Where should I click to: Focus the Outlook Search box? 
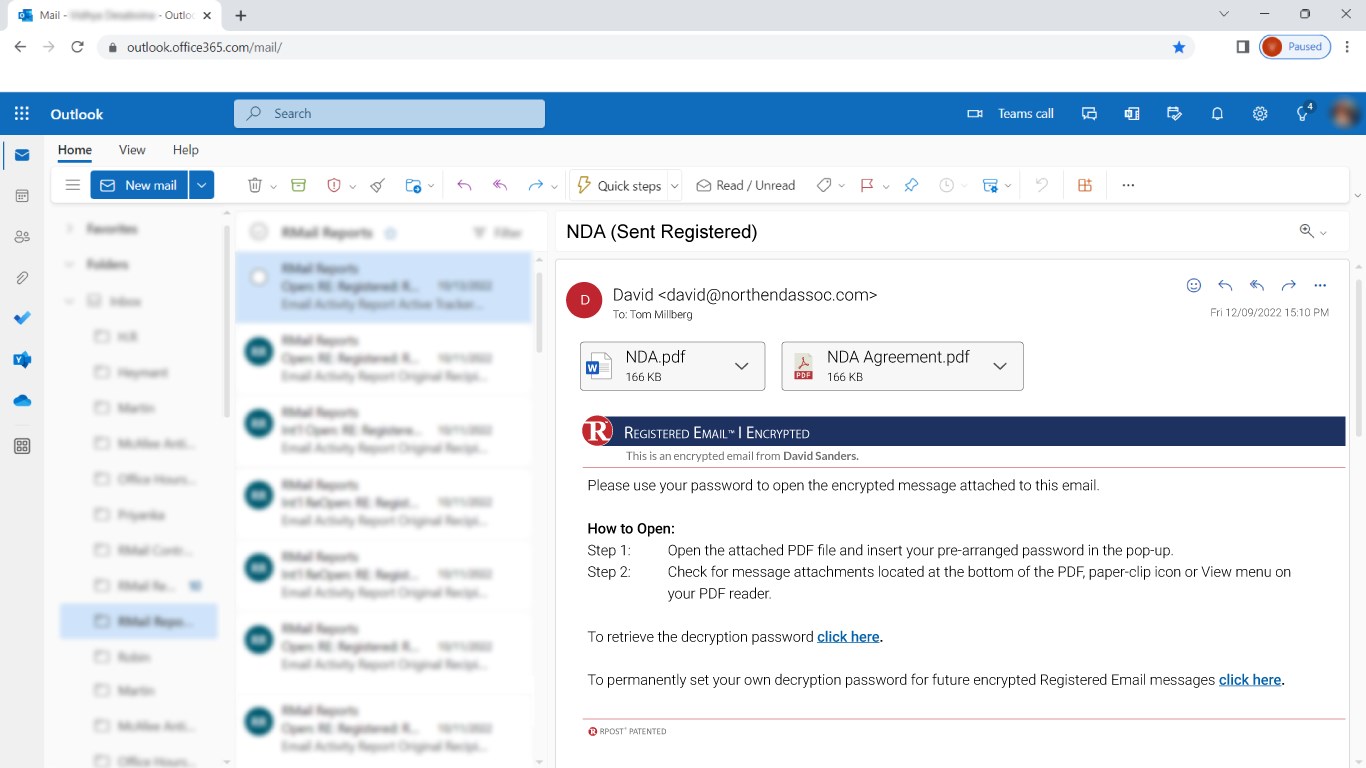point(389,114)
